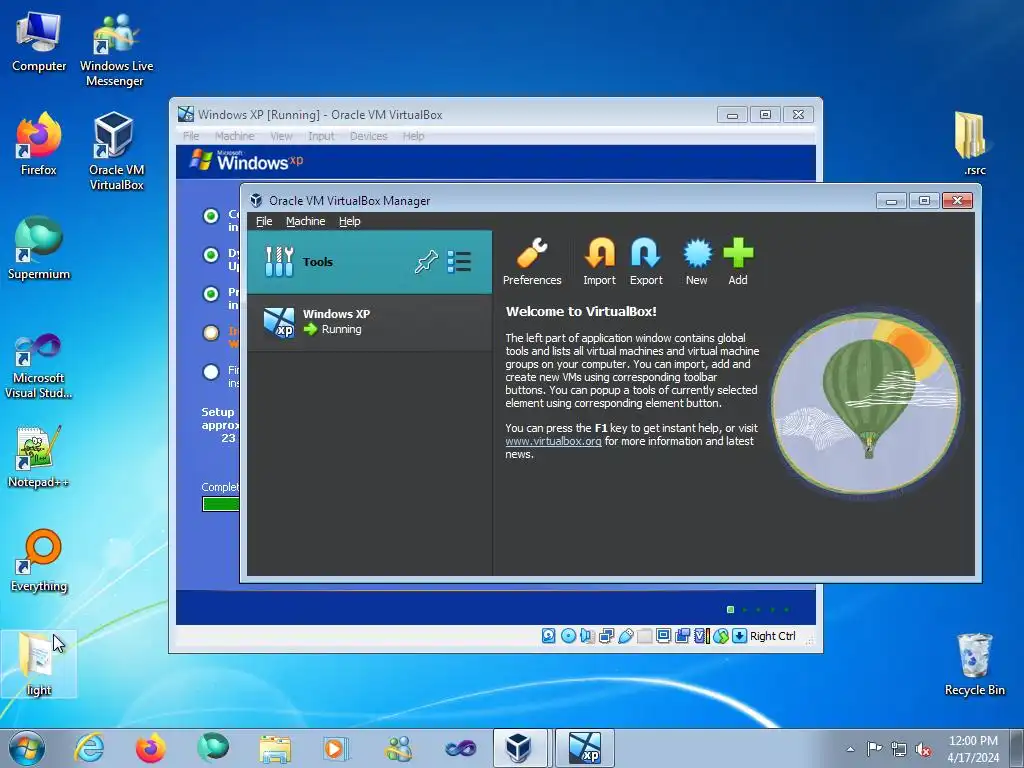Image resolution: width=1024 pixels, height=768 pixels.
Task: Click the optical disc indicator in VM status bar
Action: (568, 635)
